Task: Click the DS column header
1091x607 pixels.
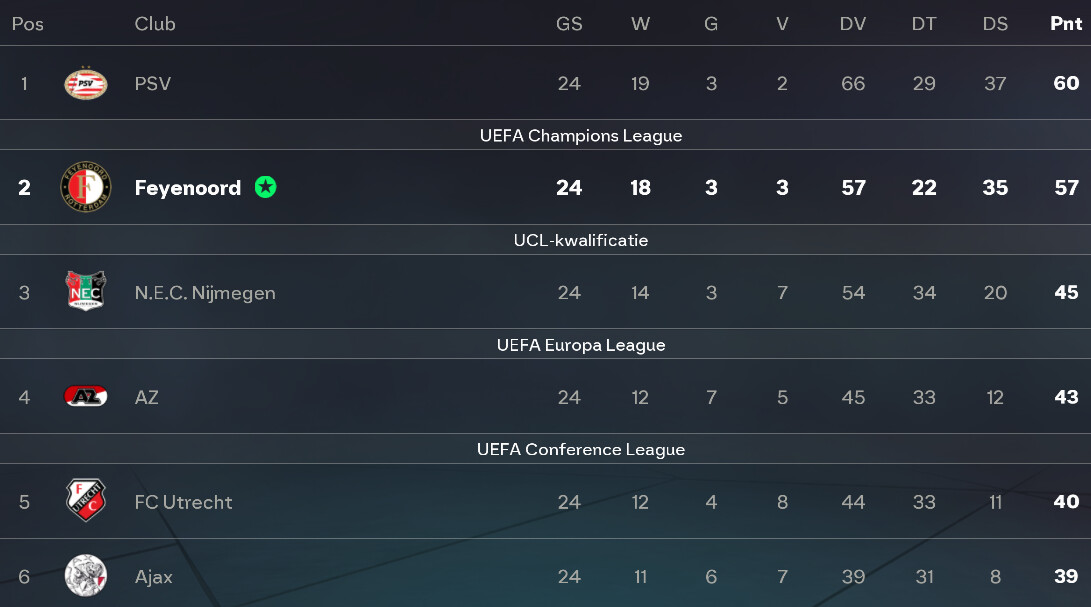Action: [995, 24]
